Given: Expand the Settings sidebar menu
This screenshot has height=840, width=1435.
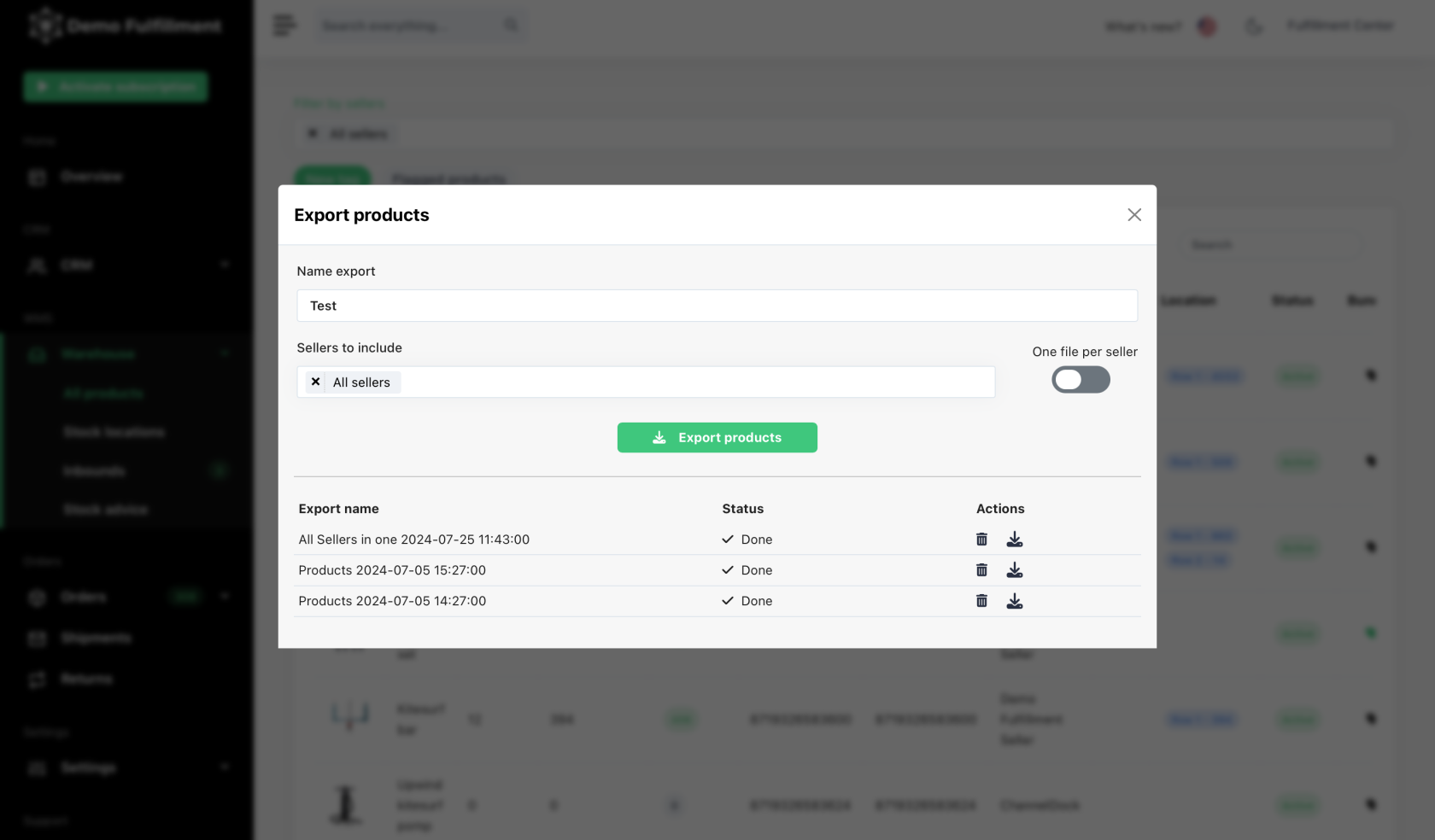Looking at the screenshot, I should click(128, 768).
